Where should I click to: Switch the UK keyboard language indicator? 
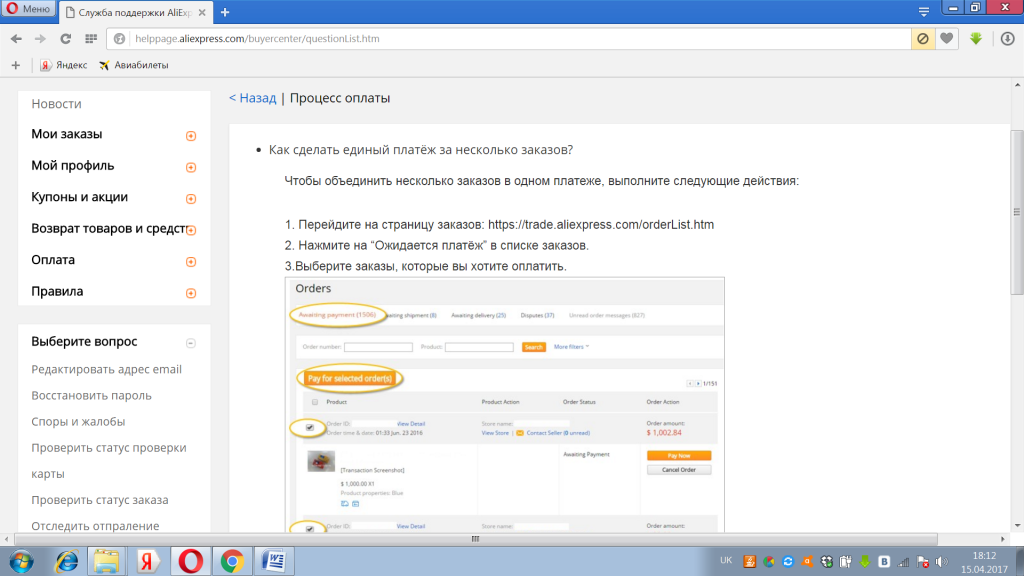coord(726,560)
